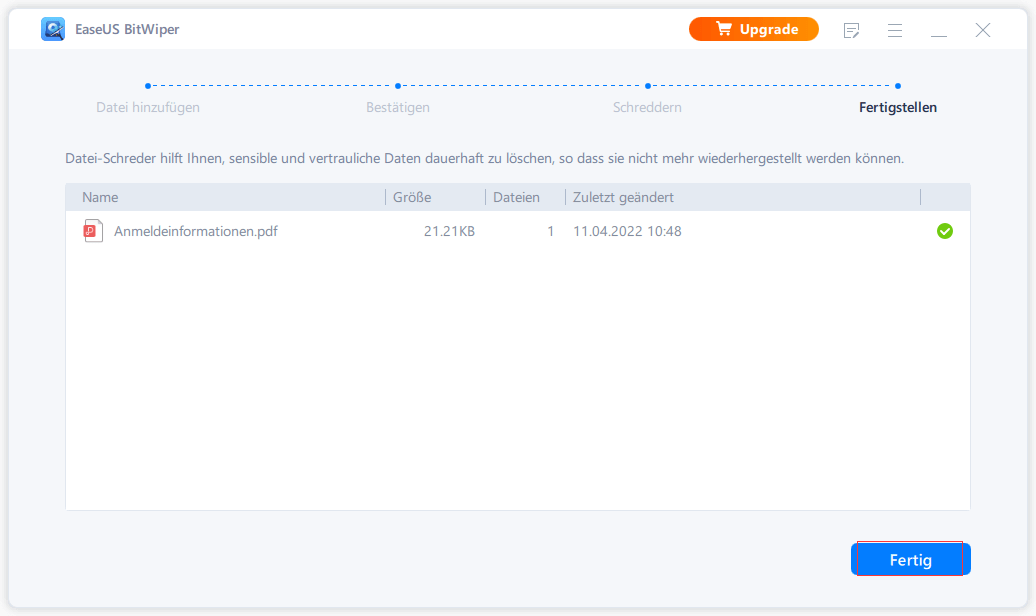This screenshot has width=1036, height=616.
Task: Select the Bestätigen step
Action: (398, 107)
